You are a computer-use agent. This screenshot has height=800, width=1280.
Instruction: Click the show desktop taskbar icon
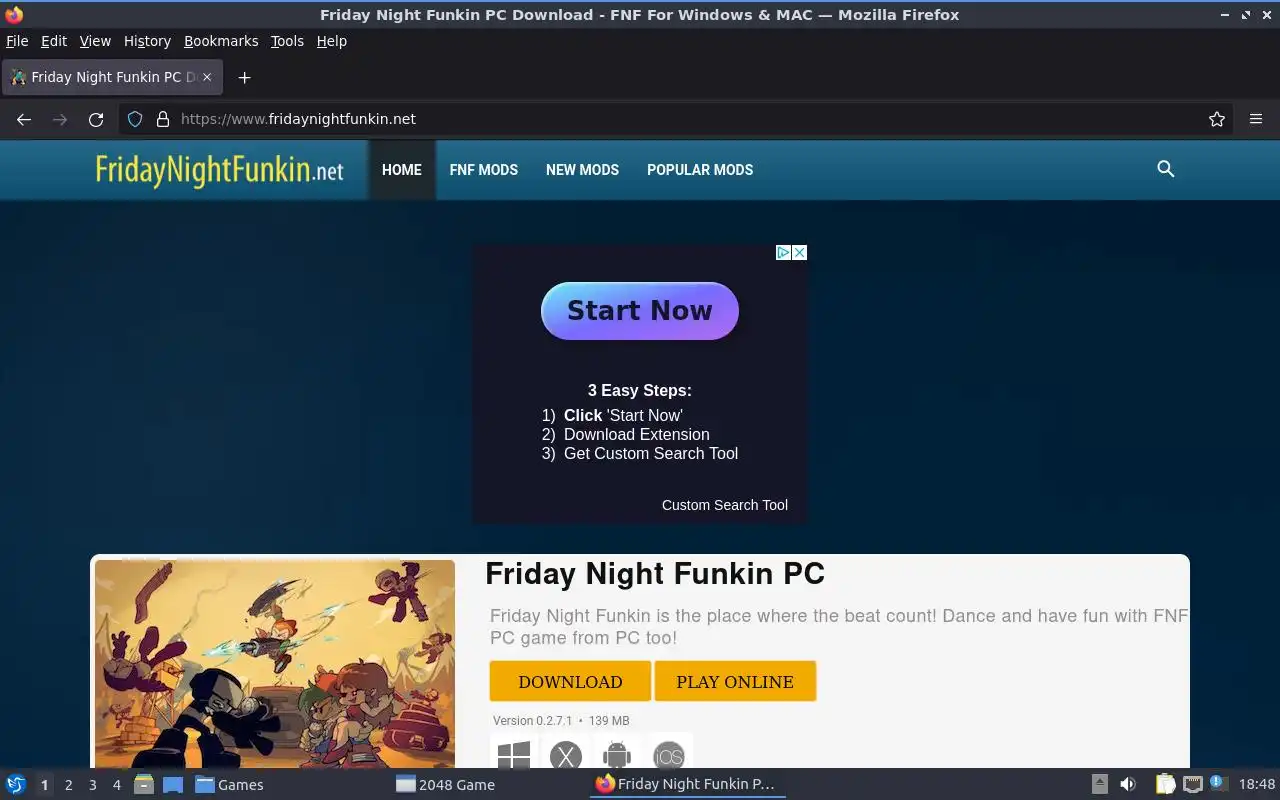[172, 785]
